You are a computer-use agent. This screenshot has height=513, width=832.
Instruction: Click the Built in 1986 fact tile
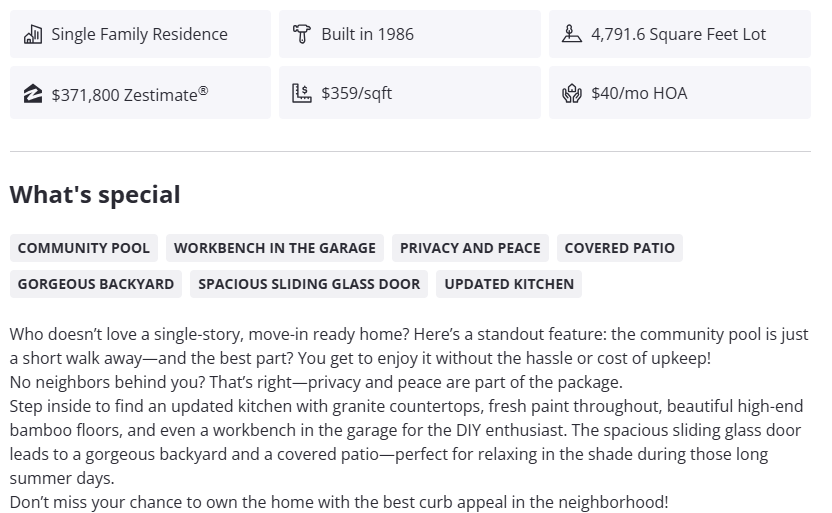tap(410, 34)
